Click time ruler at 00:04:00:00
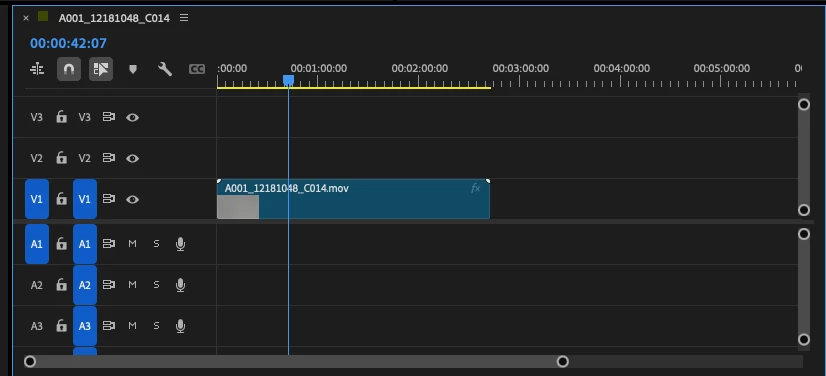Viewport: 826px width, 376px height. tap(622, 68)
